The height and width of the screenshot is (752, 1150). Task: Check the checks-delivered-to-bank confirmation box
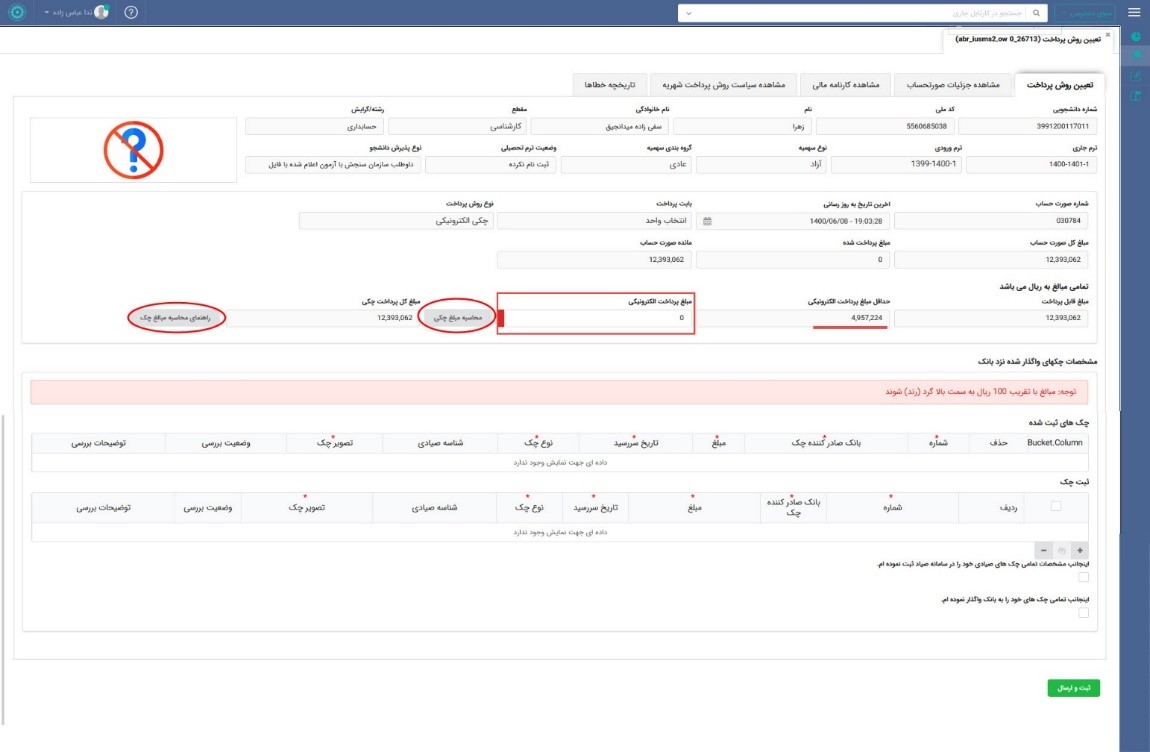1083,613
